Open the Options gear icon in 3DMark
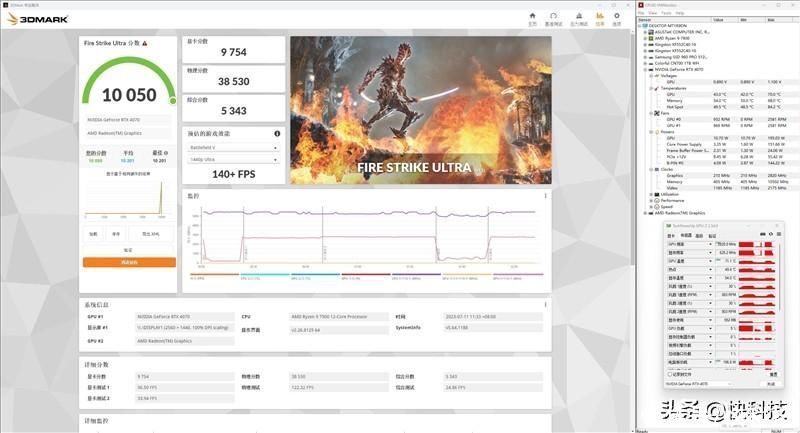Screen dimensions: 800x433 point(617,16)
